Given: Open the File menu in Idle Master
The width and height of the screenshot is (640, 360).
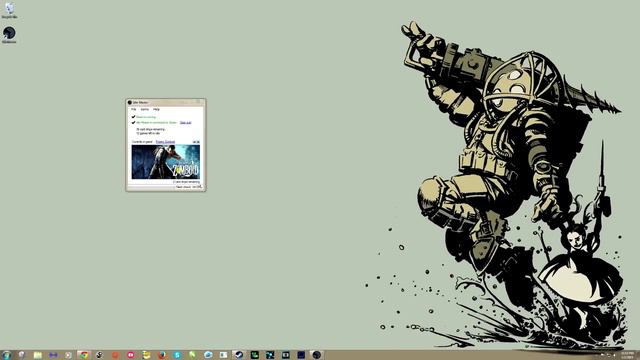Looking at the screenshot, I should point(133,109).
